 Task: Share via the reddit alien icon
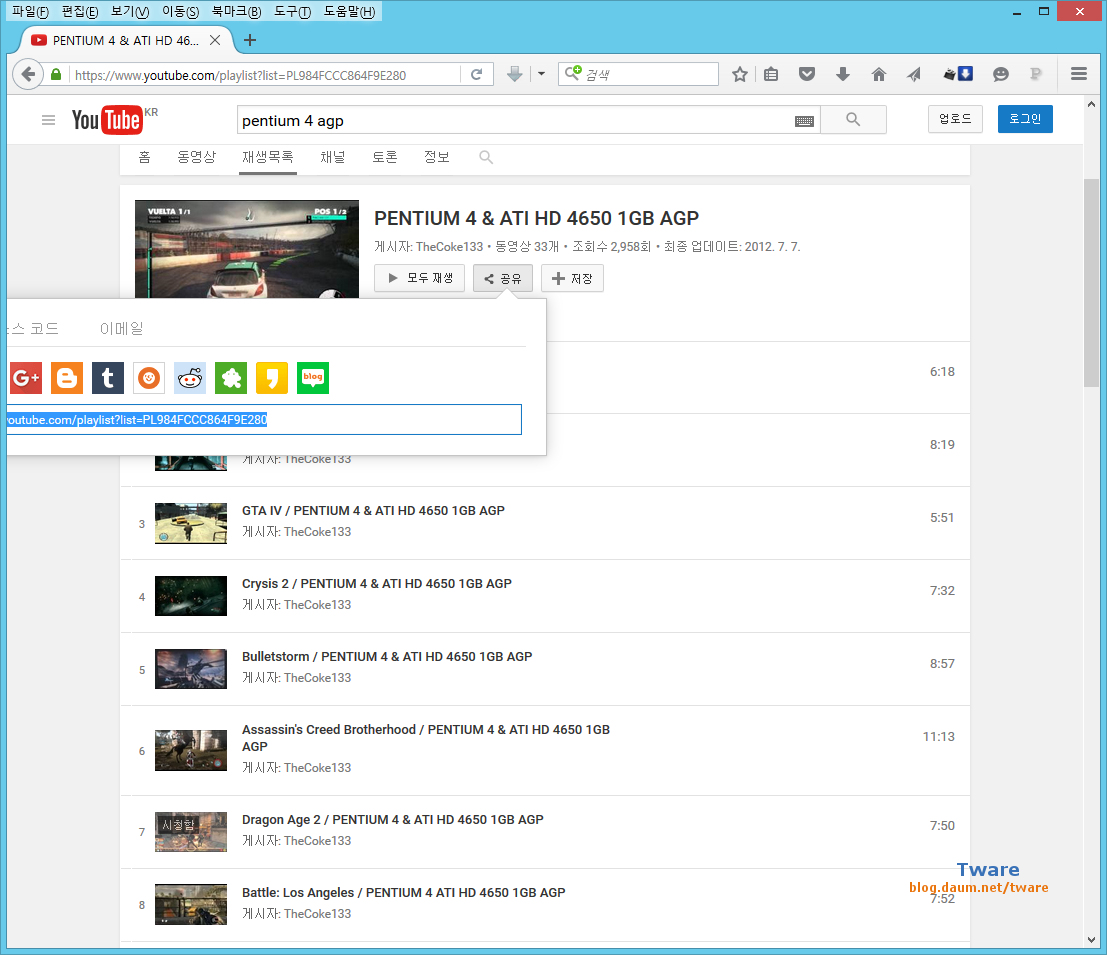pyautogui.click(x=190, y=378)
